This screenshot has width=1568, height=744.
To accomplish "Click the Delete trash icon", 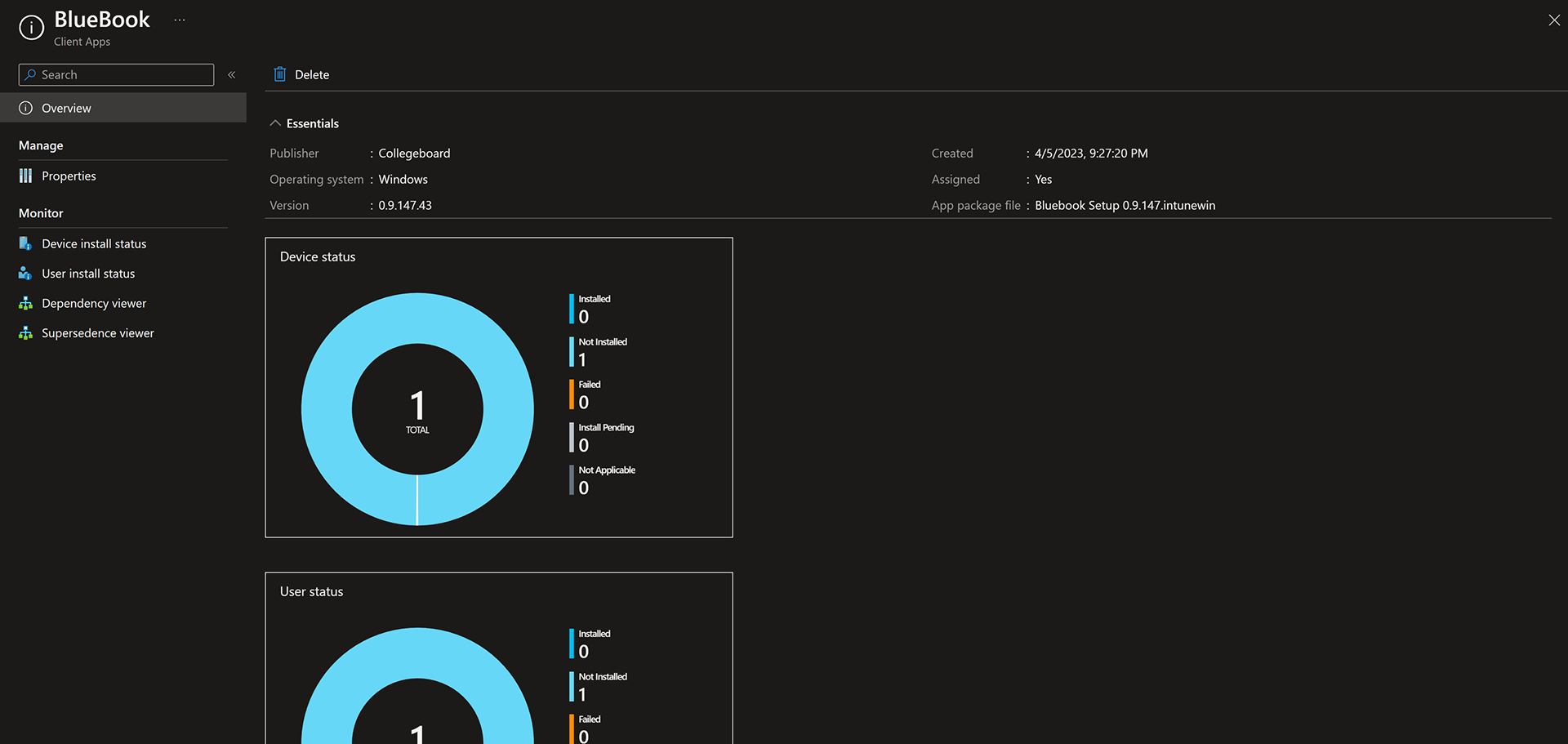I will pyautogui.click(x=280, y=74).
